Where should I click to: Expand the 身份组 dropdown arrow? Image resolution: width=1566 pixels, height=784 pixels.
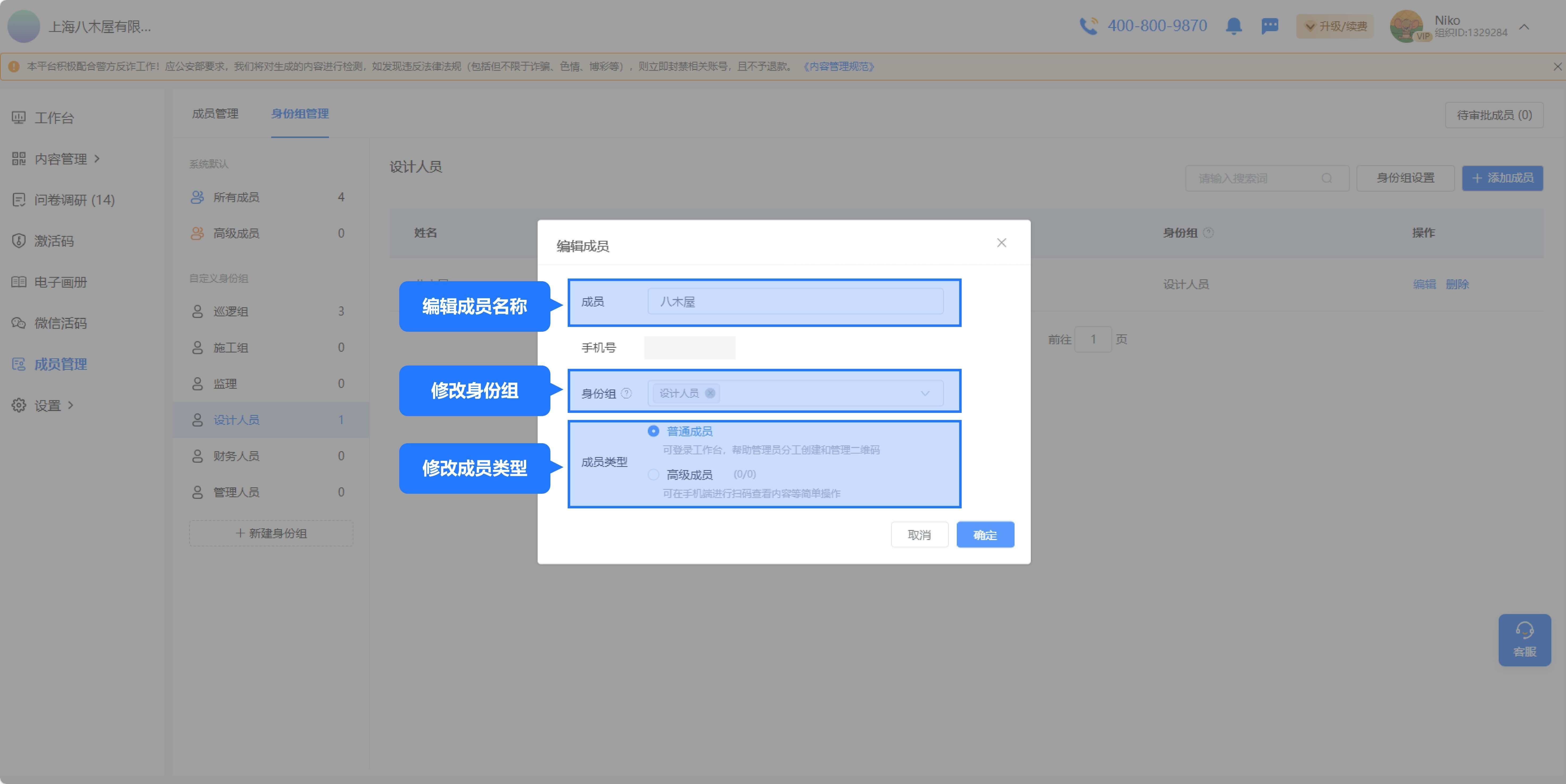click(x=925, y=393)
